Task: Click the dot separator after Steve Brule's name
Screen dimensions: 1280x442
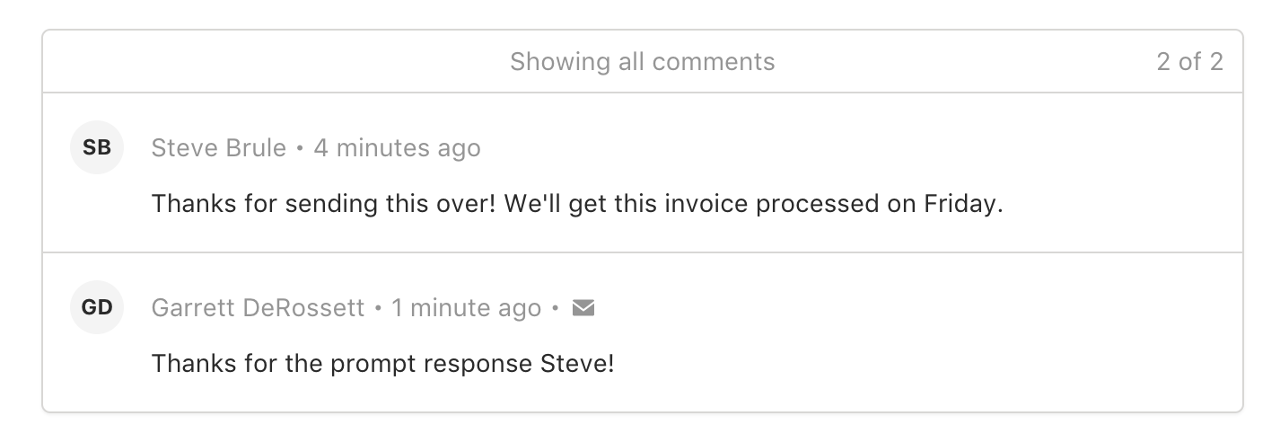Action: click(x=300, y=149)
